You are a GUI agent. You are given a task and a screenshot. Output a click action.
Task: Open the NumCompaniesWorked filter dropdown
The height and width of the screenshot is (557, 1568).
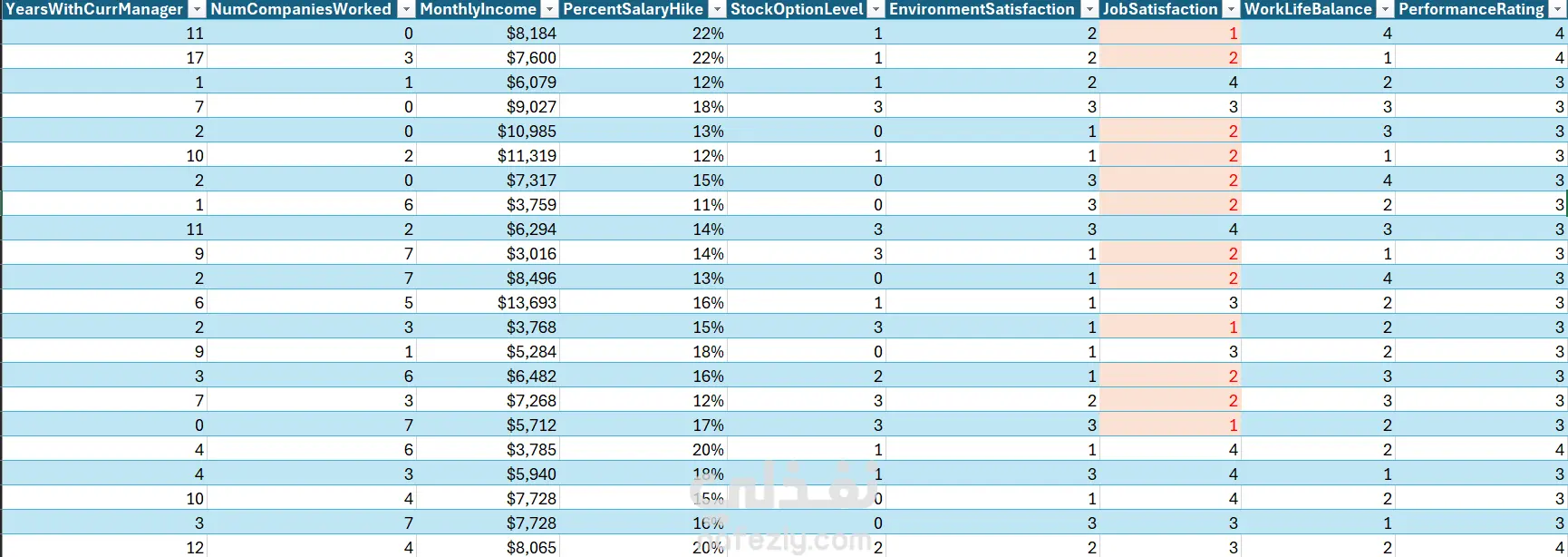pos(406,9)
